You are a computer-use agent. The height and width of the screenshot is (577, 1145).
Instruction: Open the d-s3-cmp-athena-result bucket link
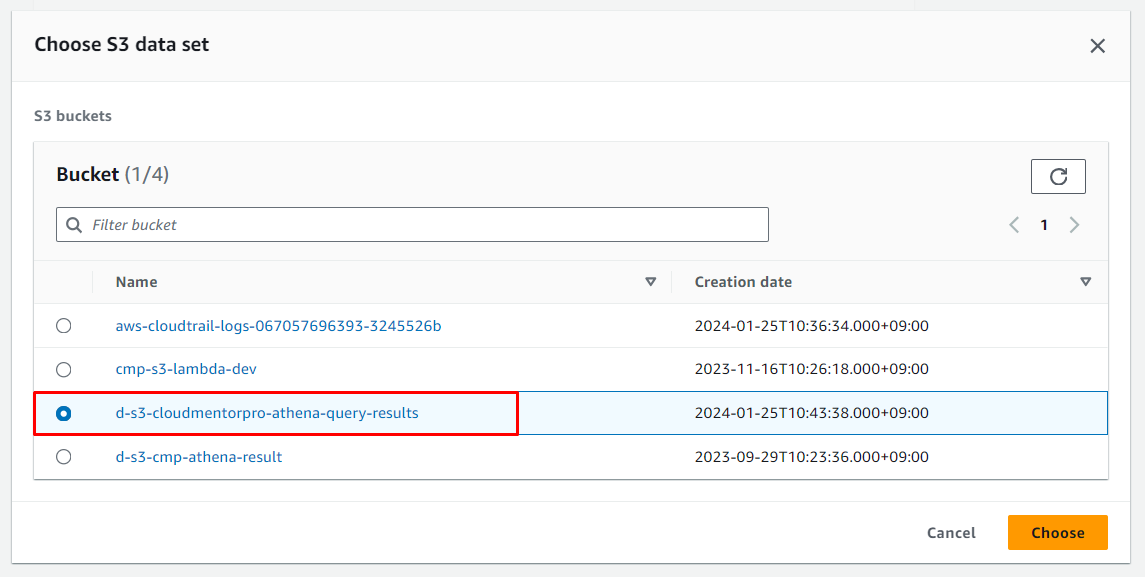pos(199,457)
